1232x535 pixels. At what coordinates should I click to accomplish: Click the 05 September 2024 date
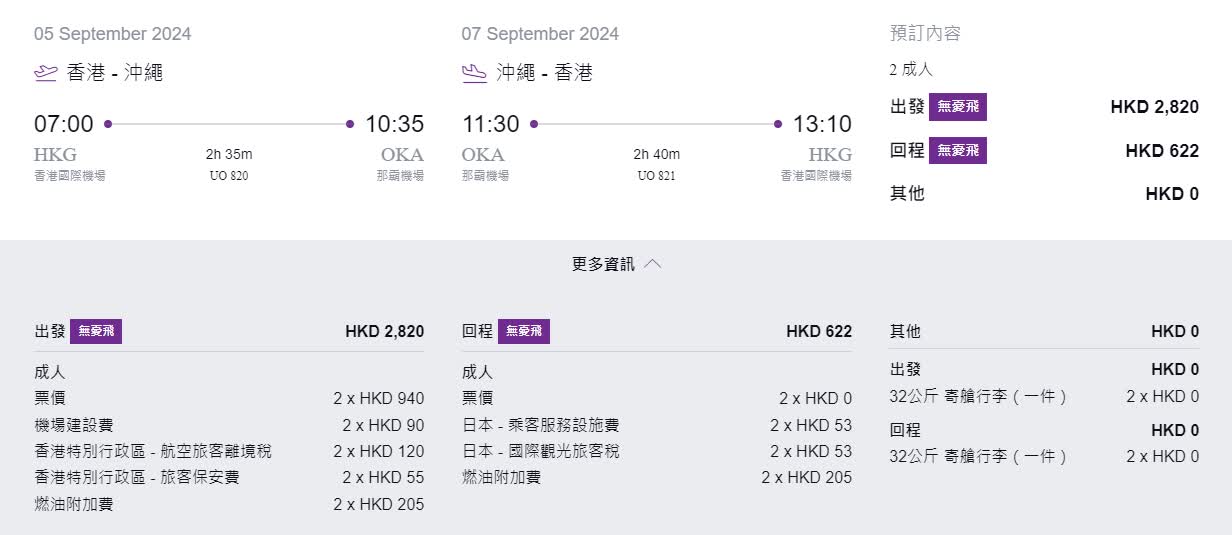point(113,34)
